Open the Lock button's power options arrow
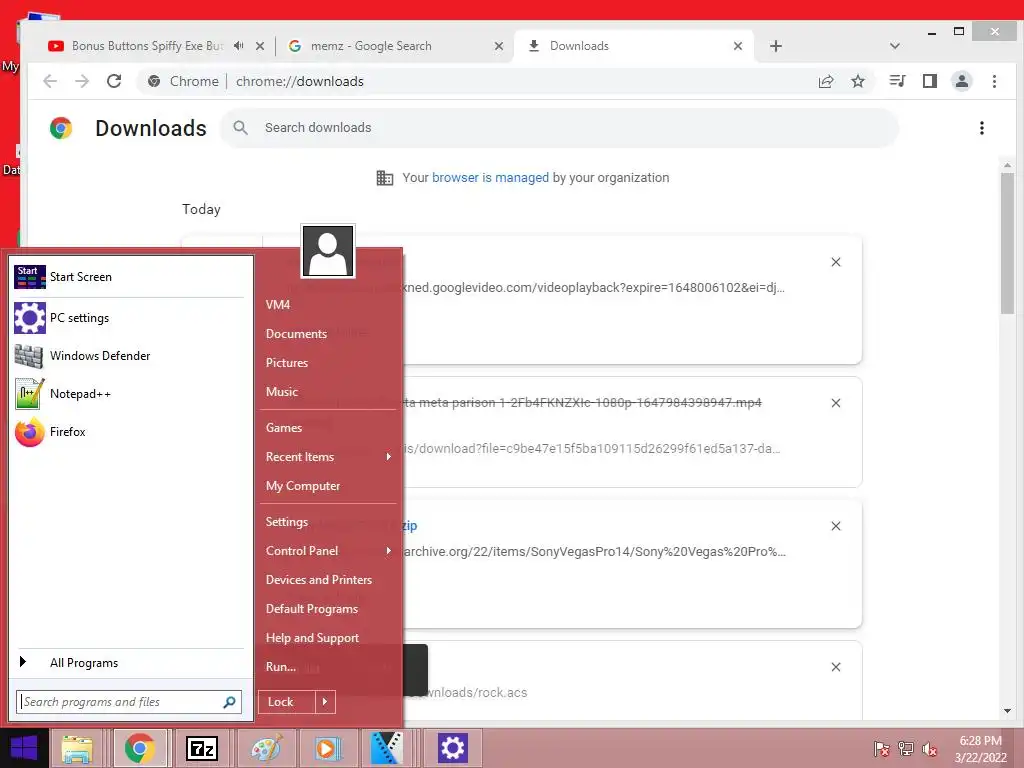The image size is (1024, 768). click(x=325, y=702)
